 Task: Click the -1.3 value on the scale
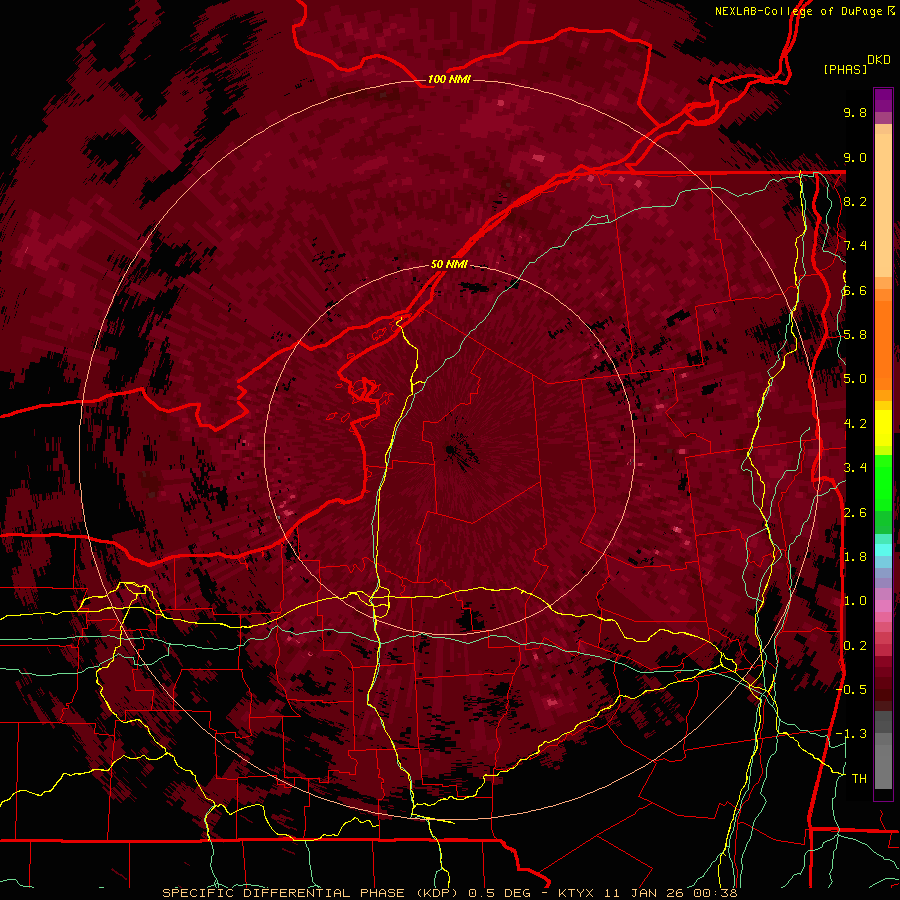pos(851,734)
